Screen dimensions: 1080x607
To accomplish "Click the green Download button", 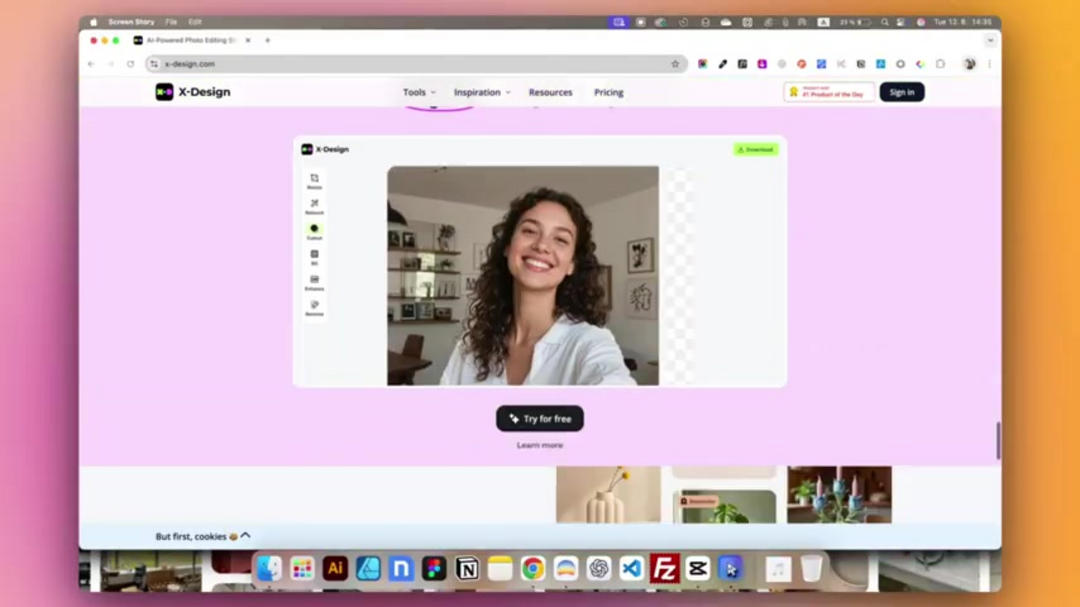I will coord(755,149).
